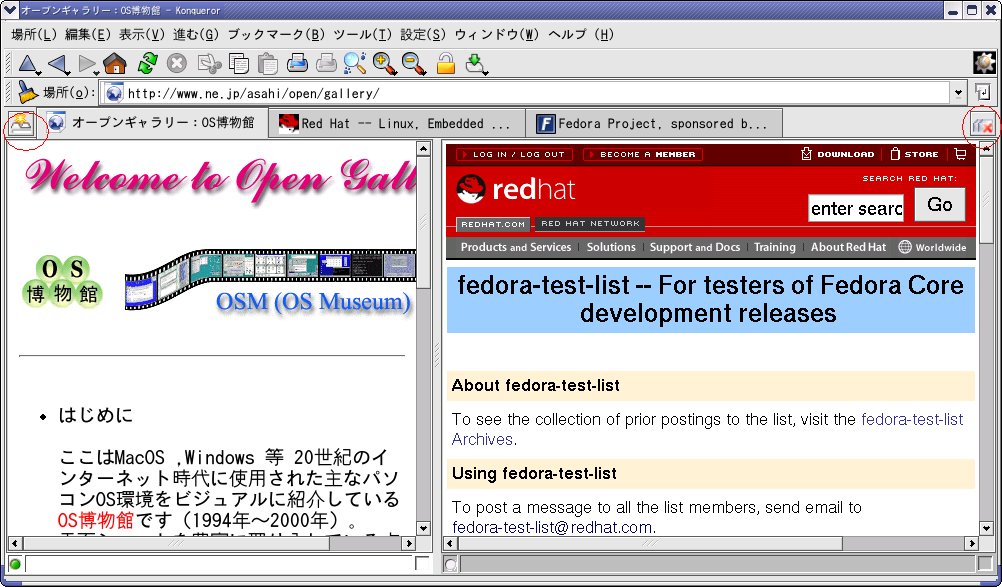Viewport: 1002px width, 587px height.
Task: Click the green download arrow icon
Action: [475, 63]
